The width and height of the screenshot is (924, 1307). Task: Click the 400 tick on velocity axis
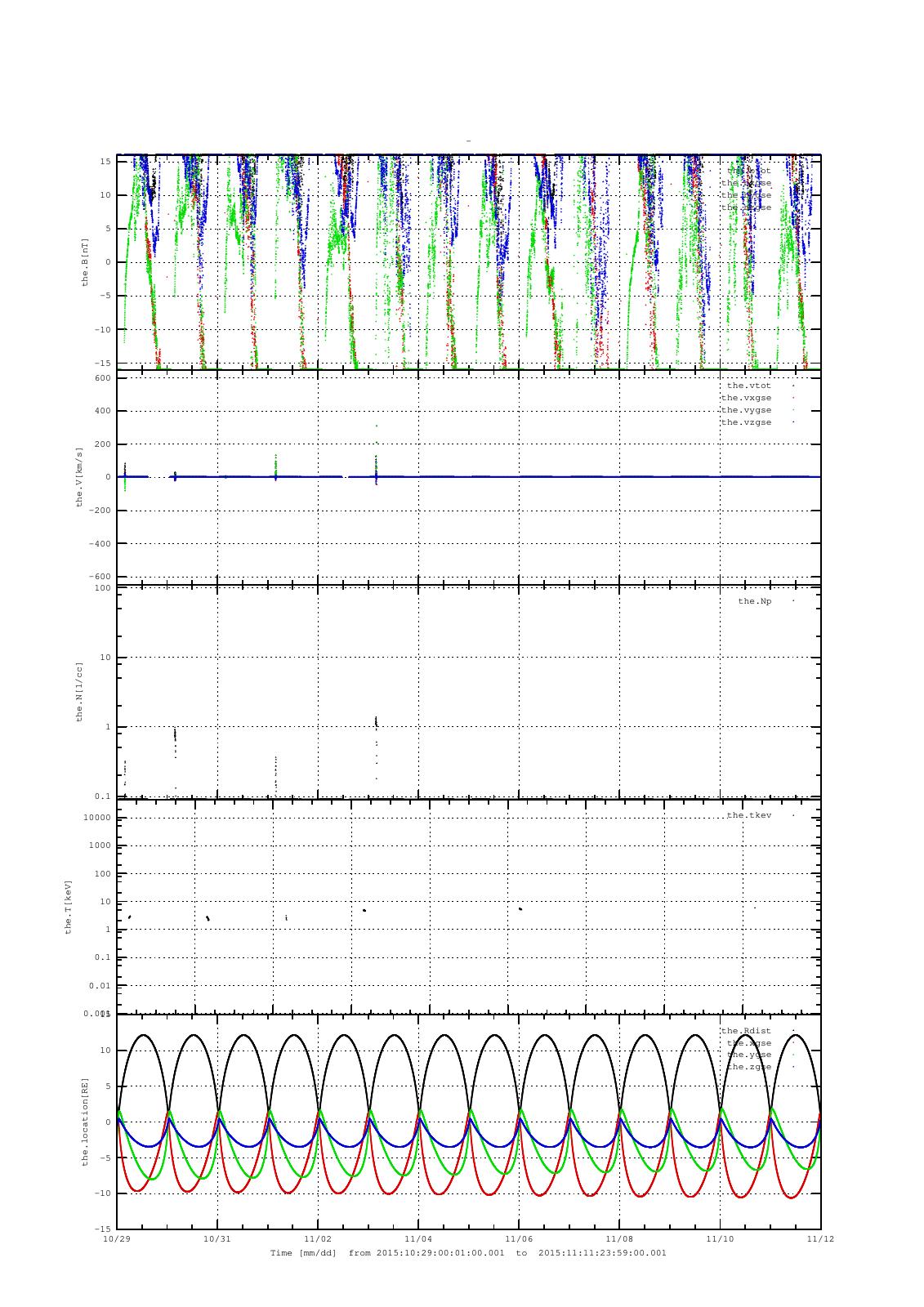pyautogui.click(x=102, y=411)
